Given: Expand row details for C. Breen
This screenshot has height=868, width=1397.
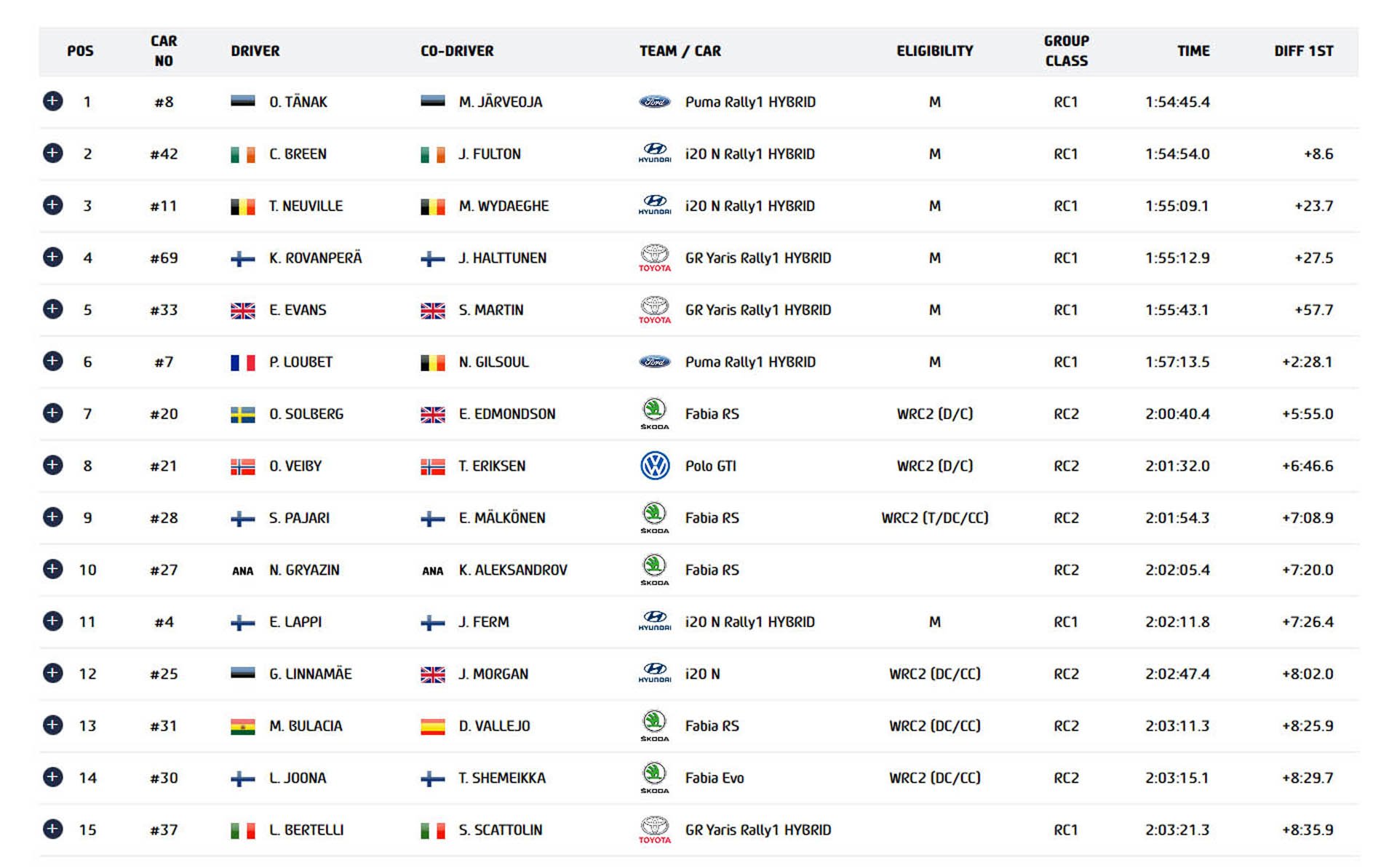Looking at the screenshot, I should (x=52, y=153).
